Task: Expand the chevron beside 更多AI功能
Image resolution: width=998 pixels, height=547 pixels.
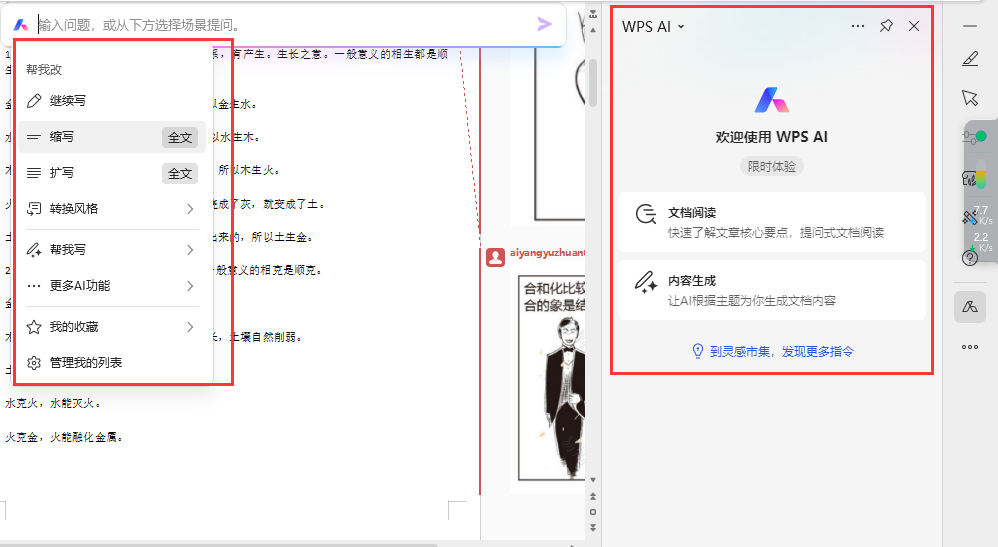Action: pos(190,286)
